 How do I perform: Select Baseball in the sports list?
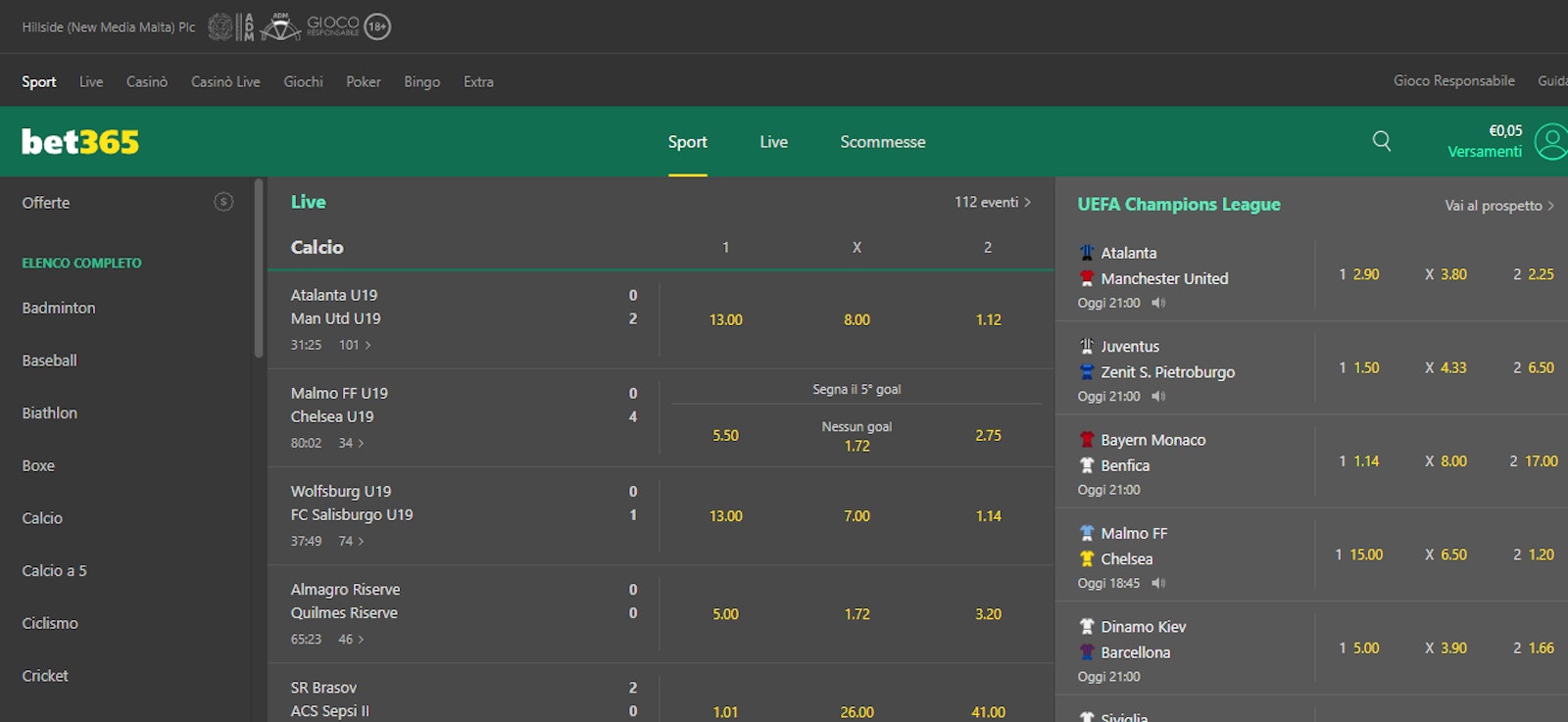pyautogui.click(x=49, y=361)
